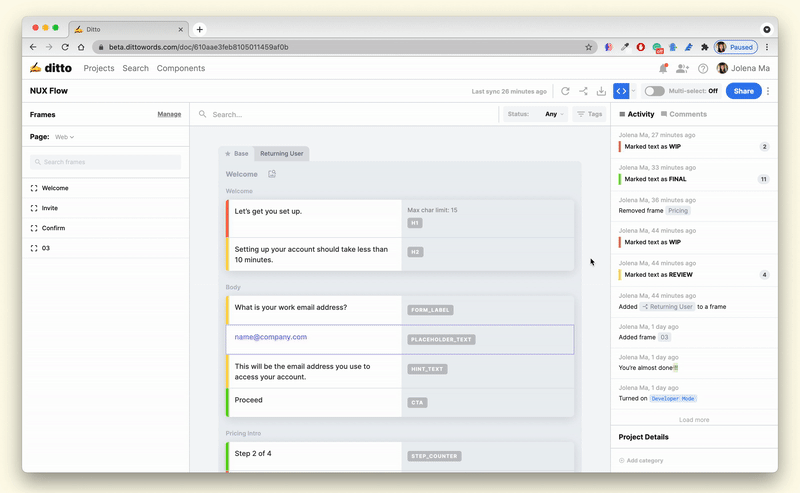
Task: Select the Returning User variant tab
Action: click(x=282, y=154)
